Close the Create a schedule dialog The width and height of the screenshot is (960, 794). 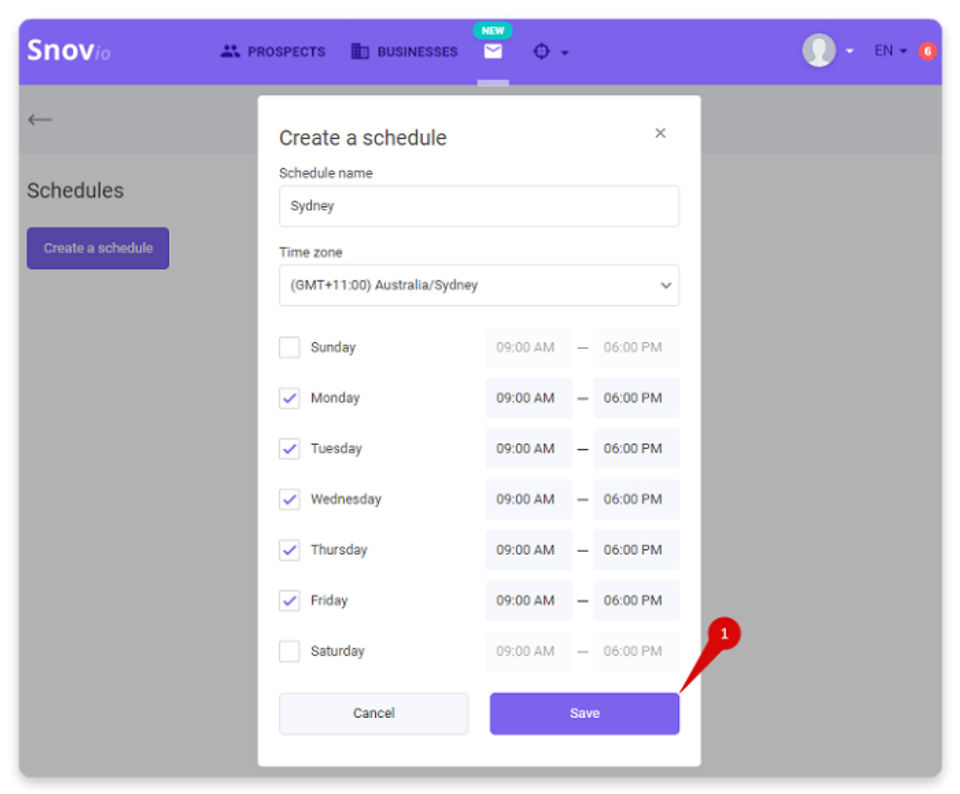click(660, 133)
